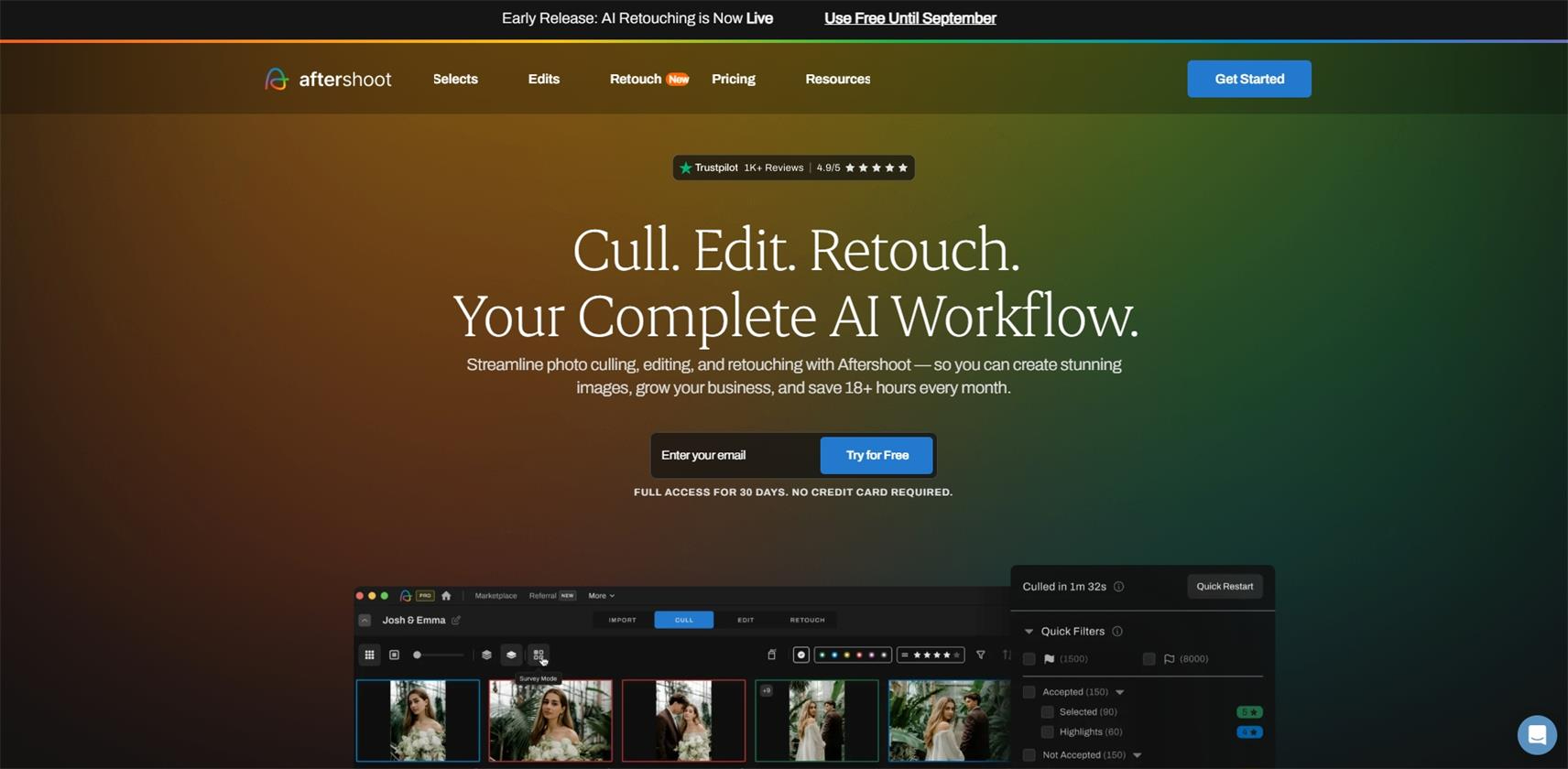
Task: Click the home icon in the app preview
Action: (446, 596)
